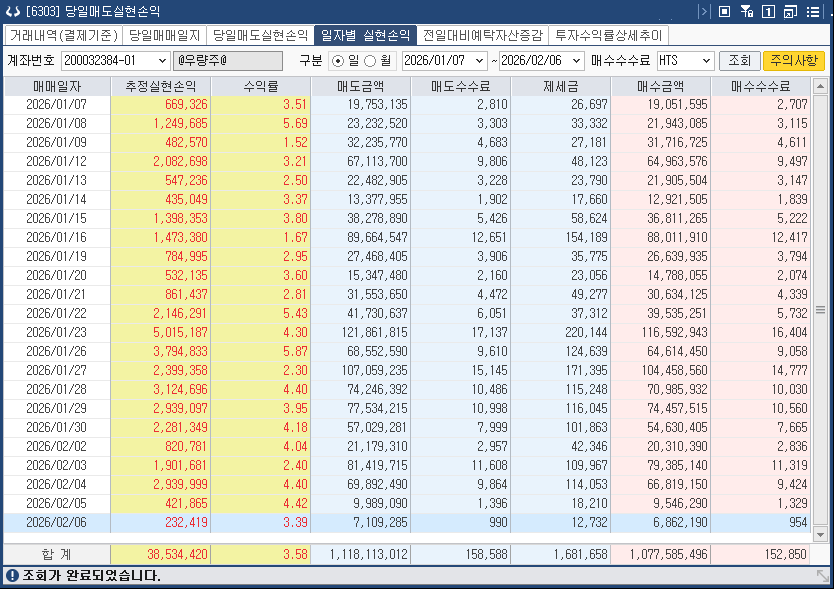Click the @우량주@ account name field
Viewport: 834px width, 589px height.
[227, 60]
